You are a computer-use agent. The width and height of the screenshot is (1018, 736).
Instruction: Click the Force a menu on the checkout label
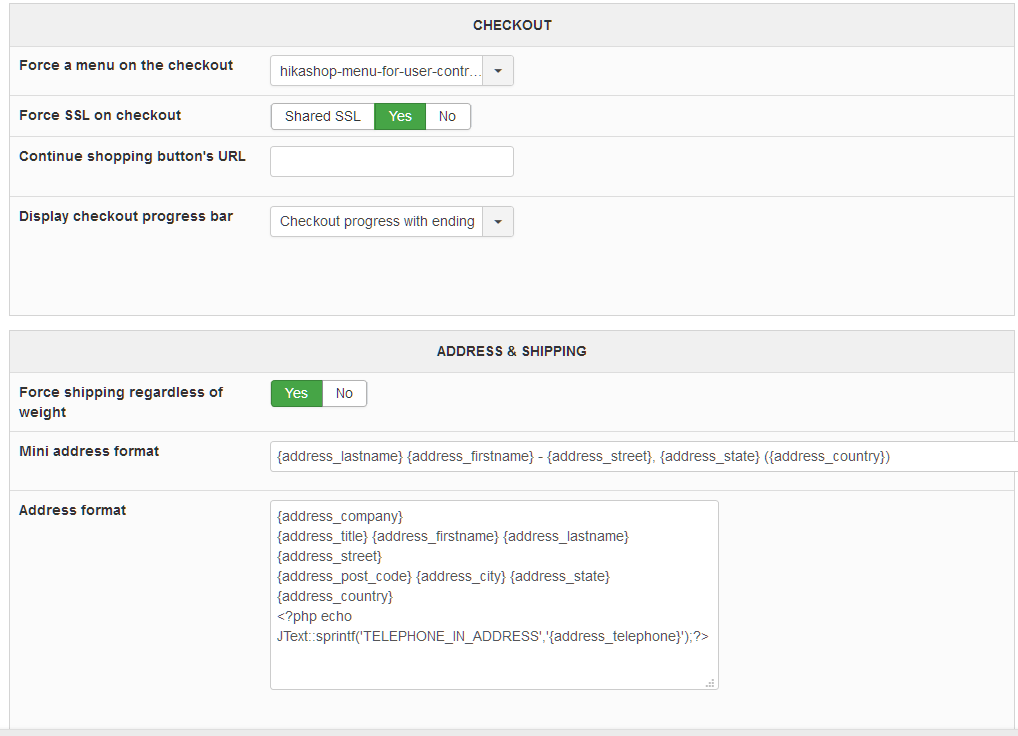click(126, 65)
